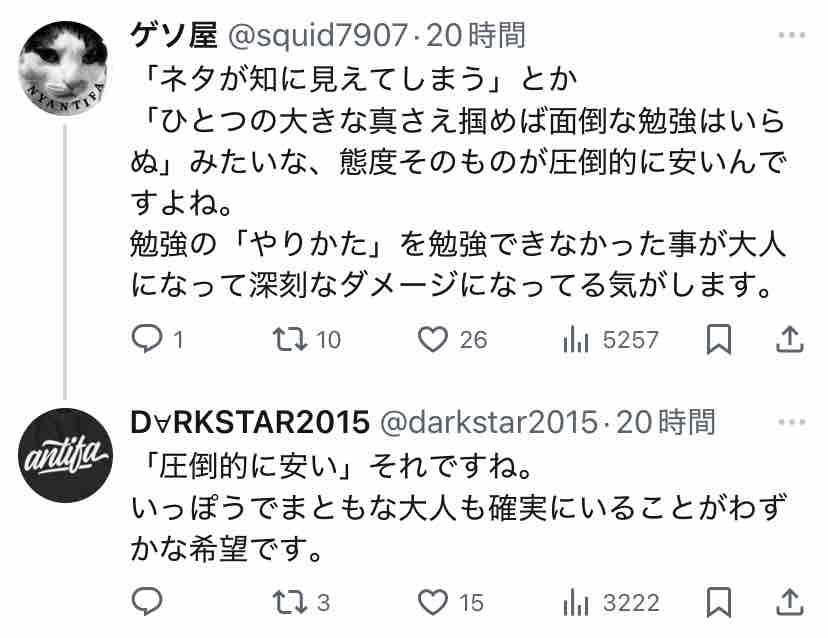
Task: Bookmark DVRKSTAR2015's tweet
Action: pos(719,602)
